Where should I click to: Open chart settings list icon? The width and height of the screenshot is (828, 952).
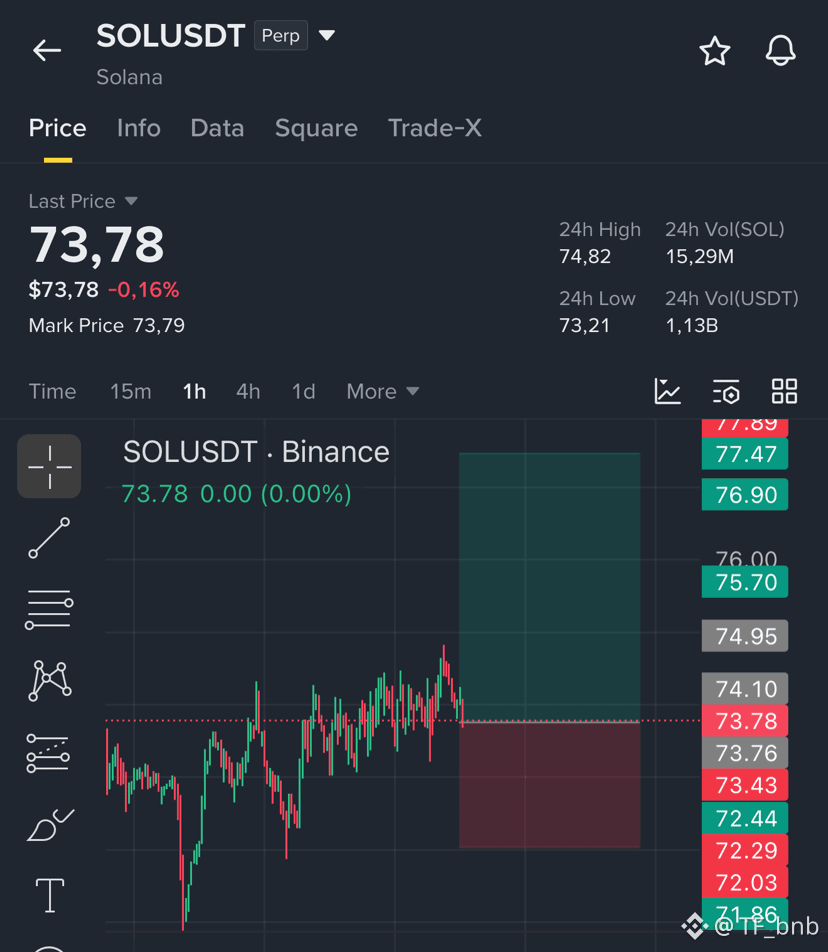pos(725,391)
